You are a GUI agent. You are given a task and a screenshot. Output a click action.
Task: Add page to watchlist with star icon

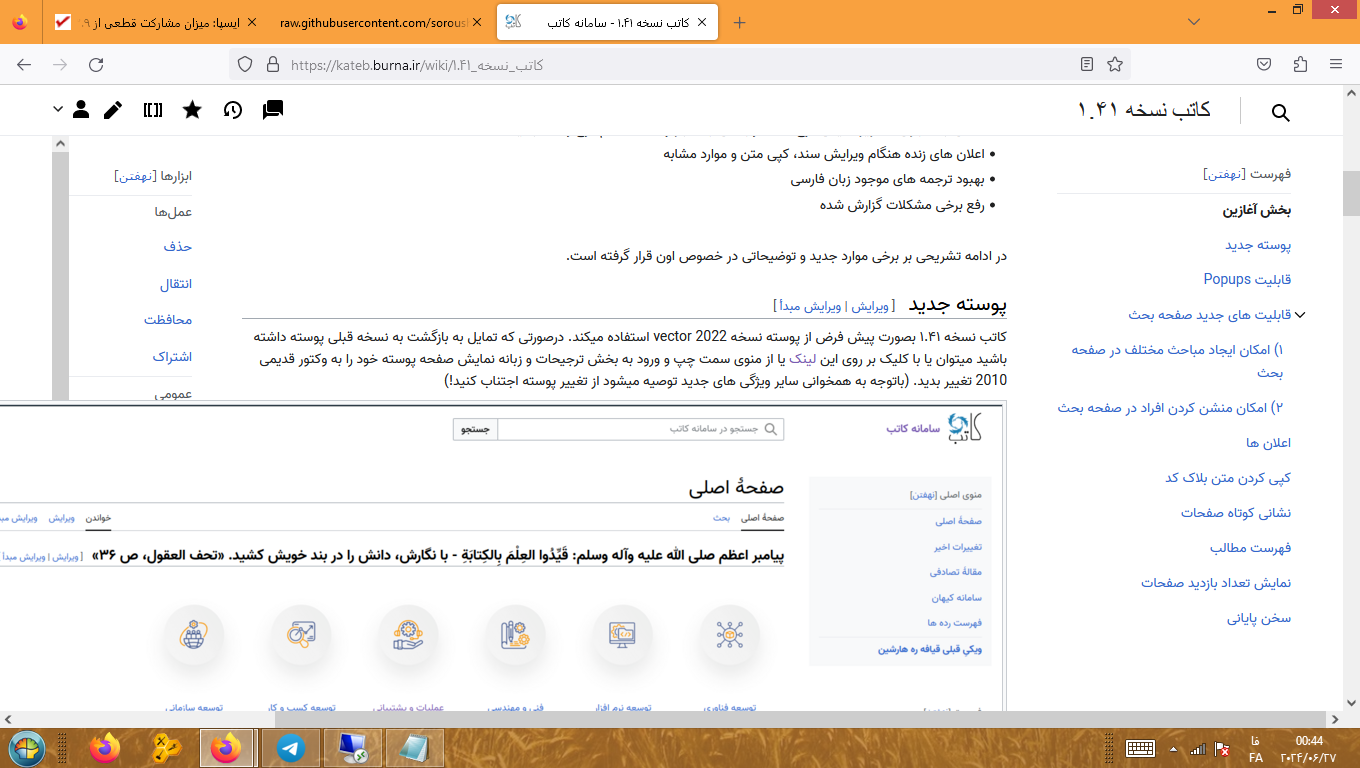(192, 110)
